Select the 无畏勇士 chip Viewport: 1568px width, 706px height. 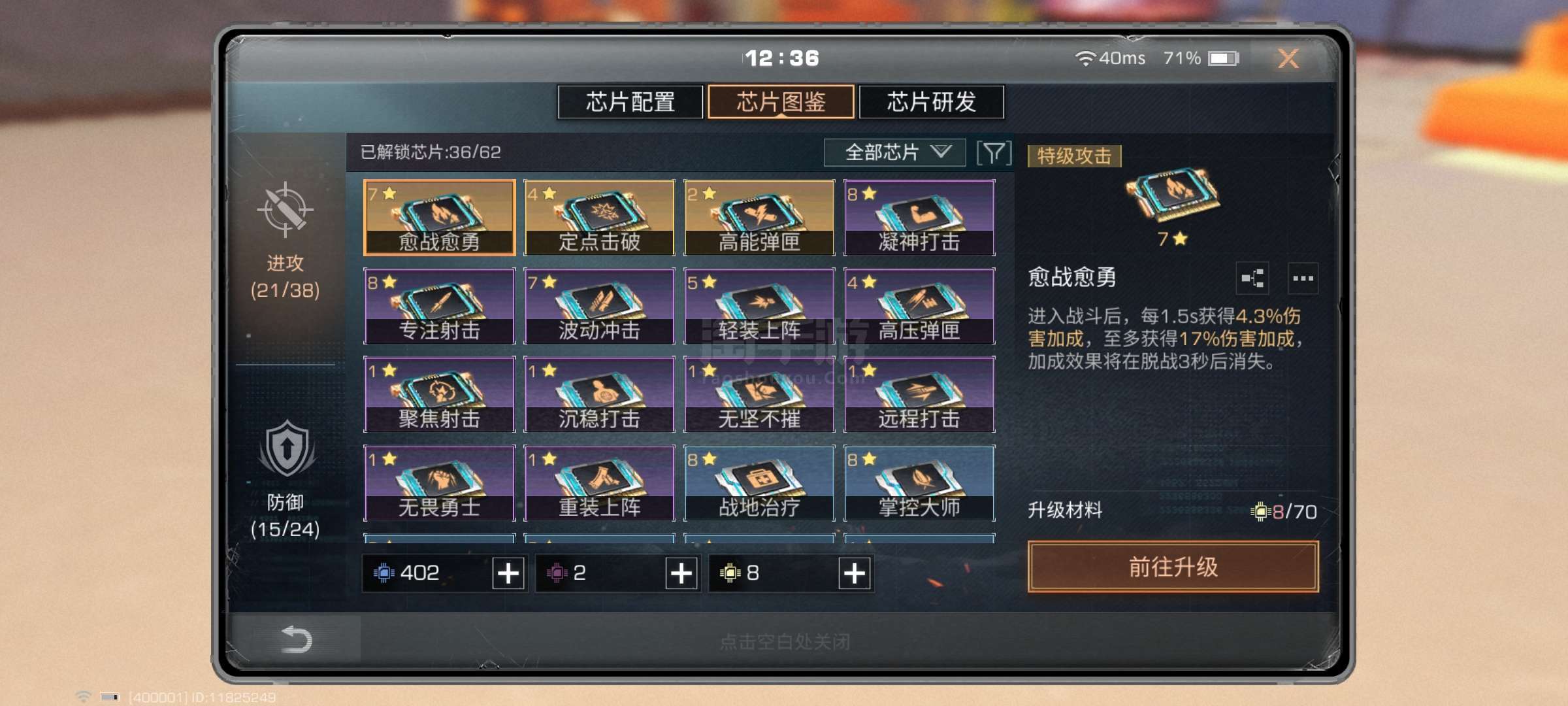tap(439, 483)
